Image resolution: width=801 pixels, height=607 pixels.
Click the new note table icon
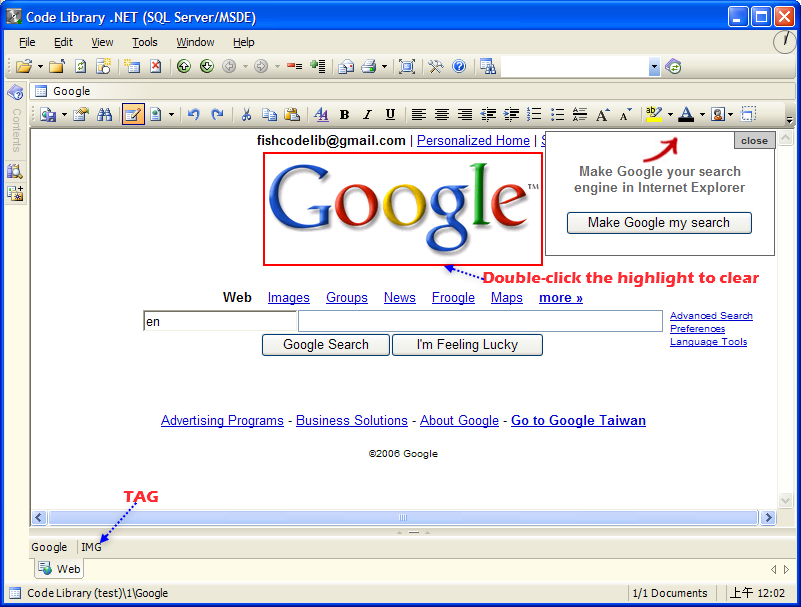pos(132,66)
